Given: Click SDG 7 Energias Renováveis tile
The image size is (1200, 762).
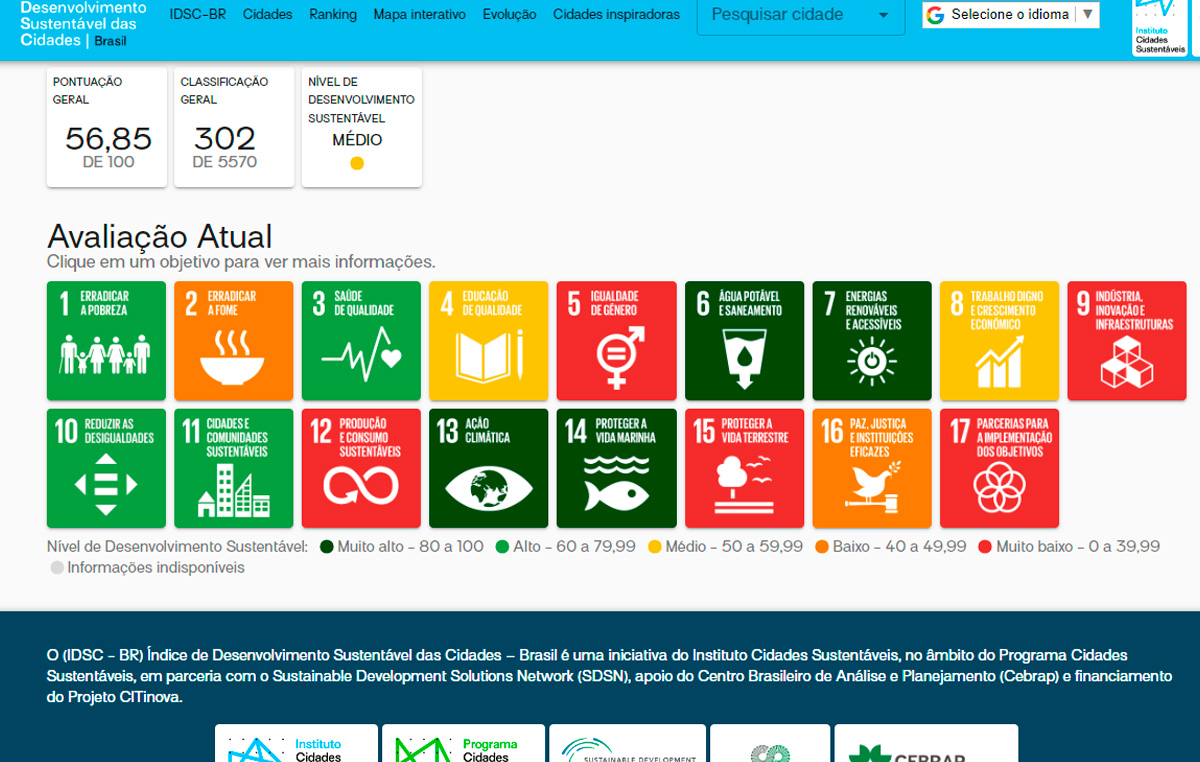Looking at the screenshot, I should tap(872, 340).
